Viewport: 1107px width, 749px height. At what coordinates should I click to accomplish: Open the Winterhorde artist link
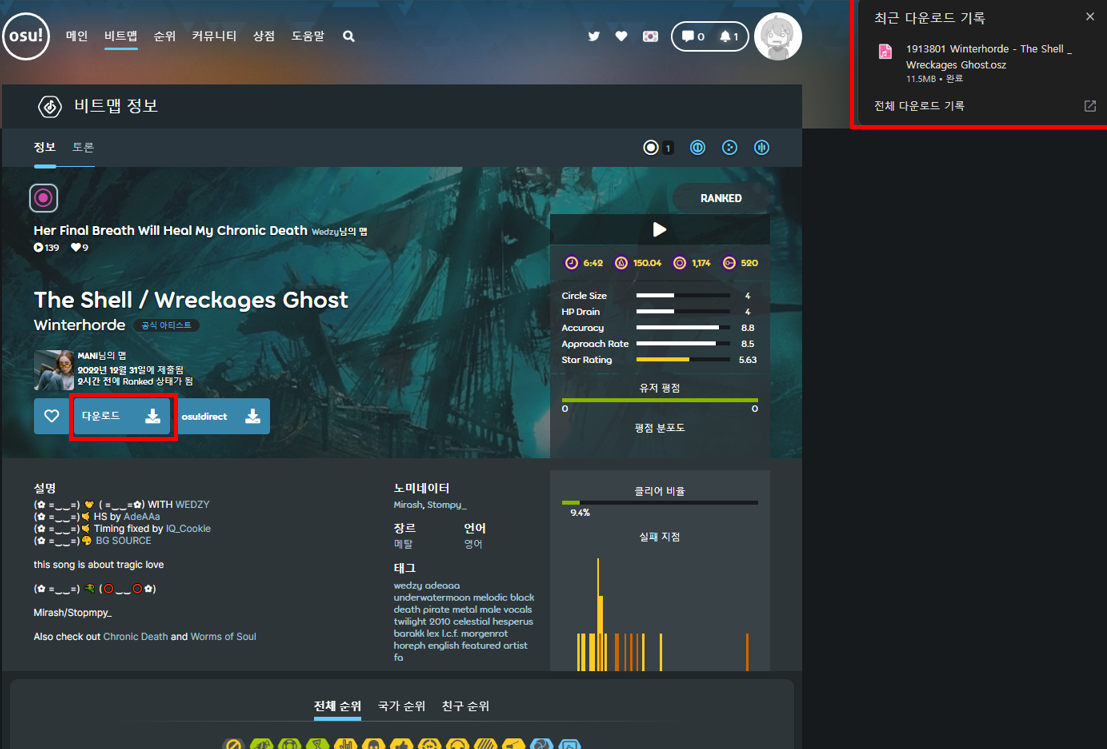[80, 325]
